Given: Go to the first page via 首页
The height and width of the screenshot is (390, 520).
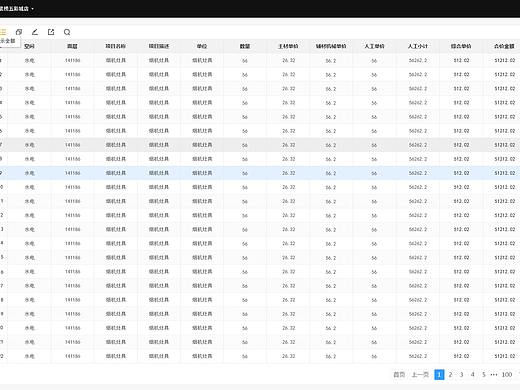Looking at the screenshot, I should coord(399,375).
